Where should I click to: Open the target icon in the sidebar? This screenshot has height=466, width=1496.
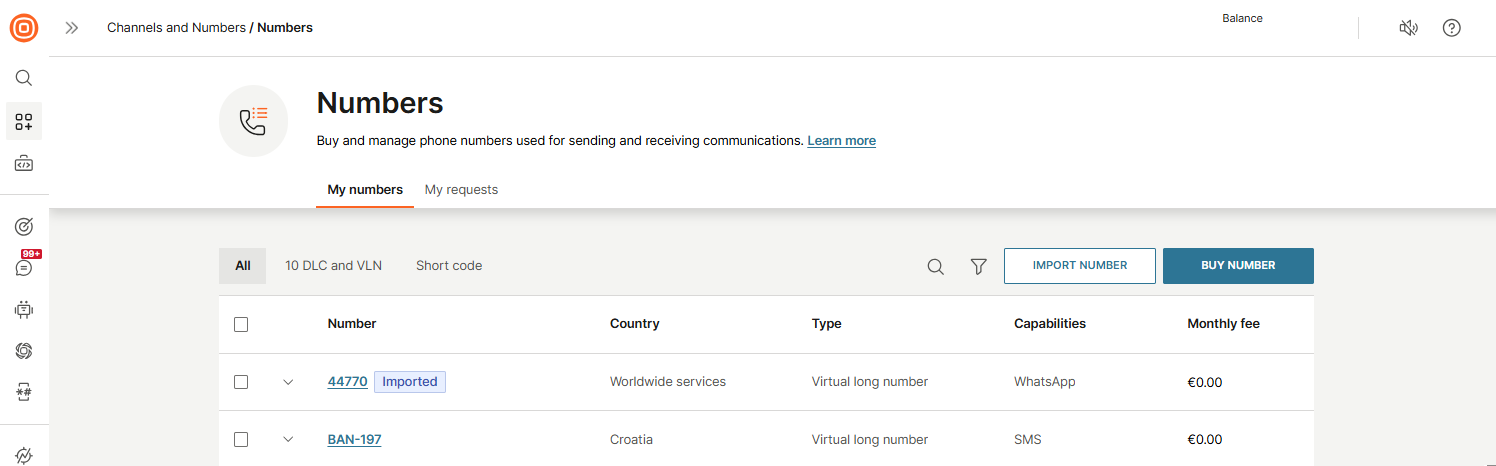pos(24,227)
